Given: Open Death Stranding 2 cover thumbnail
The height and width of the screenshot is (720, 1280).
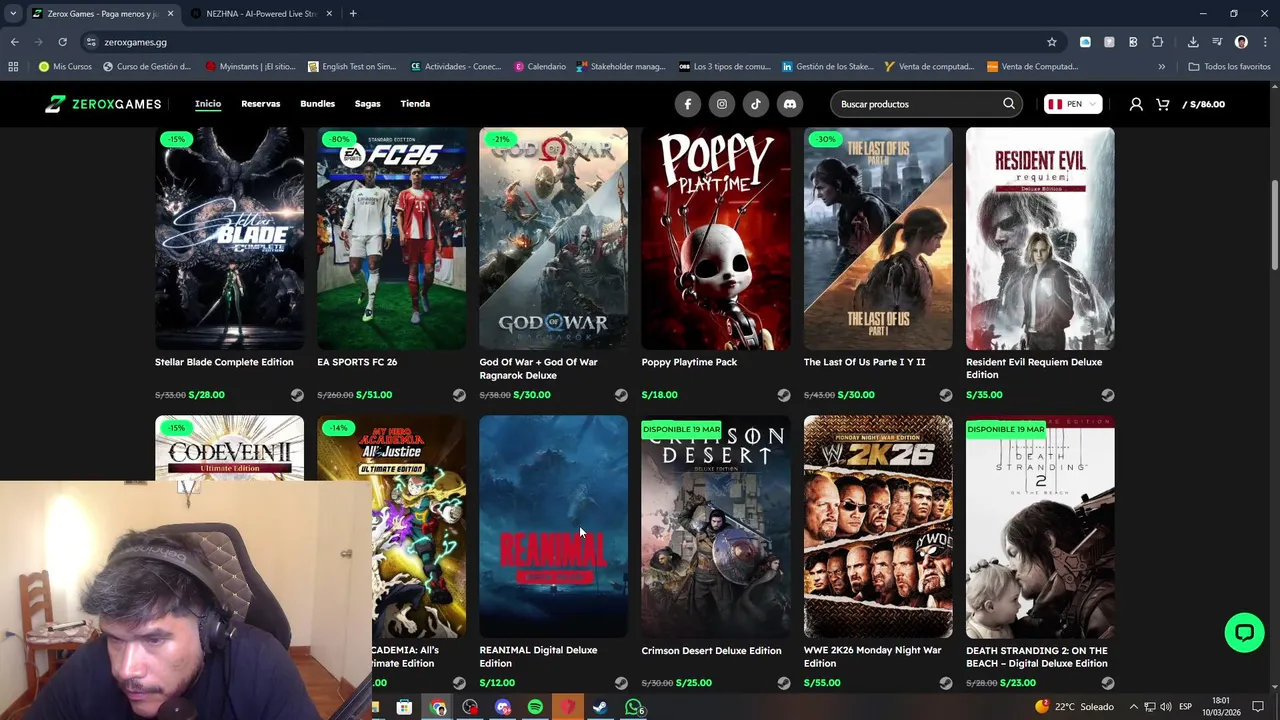Looking at the screenshot, I should pyautogui.click(x=1040, y=527).
